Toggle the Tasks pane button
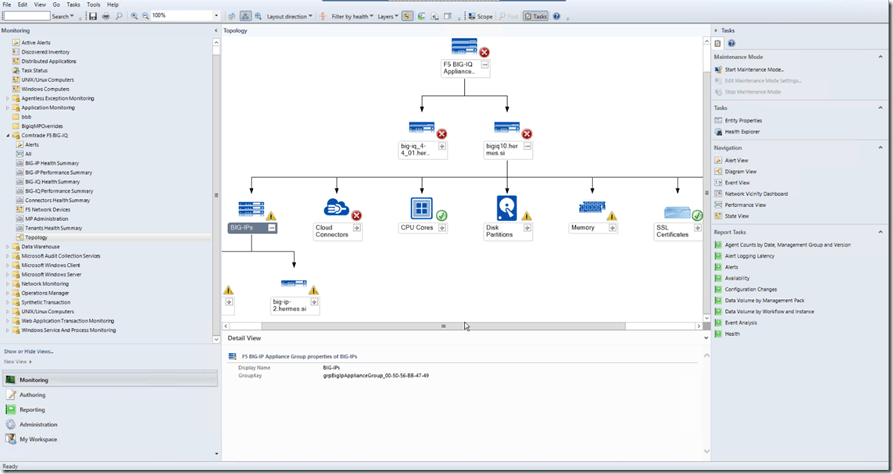The width and height of the screenshot is (893, 474). tap(537, 17)
